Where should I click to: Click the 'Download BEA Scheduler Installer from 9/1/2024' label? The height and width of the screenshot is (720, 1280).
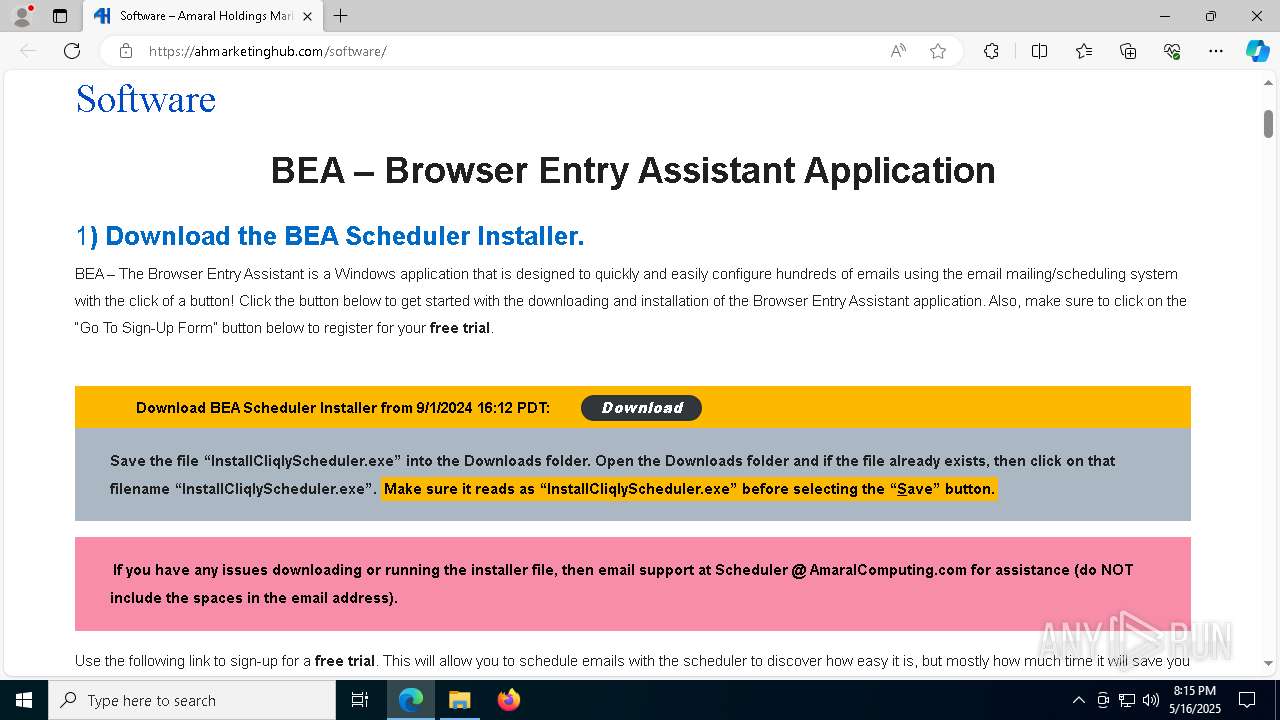(343, 408)
